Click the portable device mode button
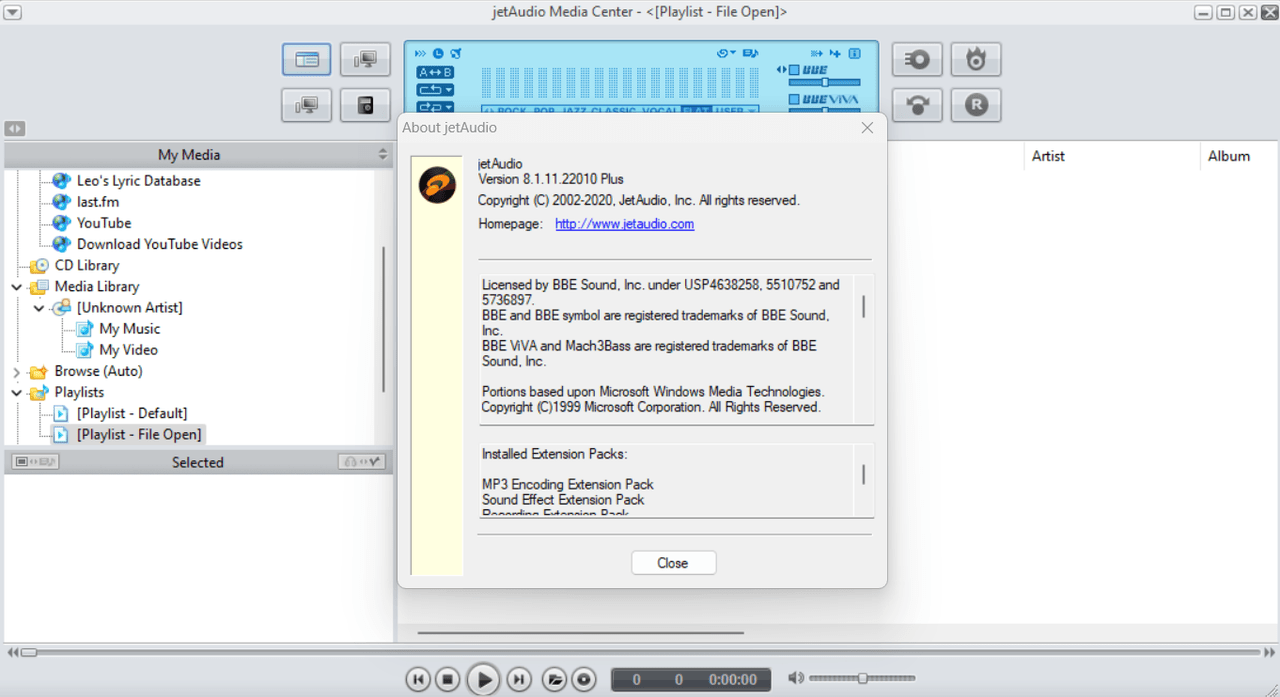Image resolution: width=1280 pixels, height=697 pixels. [x=365, y=105]
